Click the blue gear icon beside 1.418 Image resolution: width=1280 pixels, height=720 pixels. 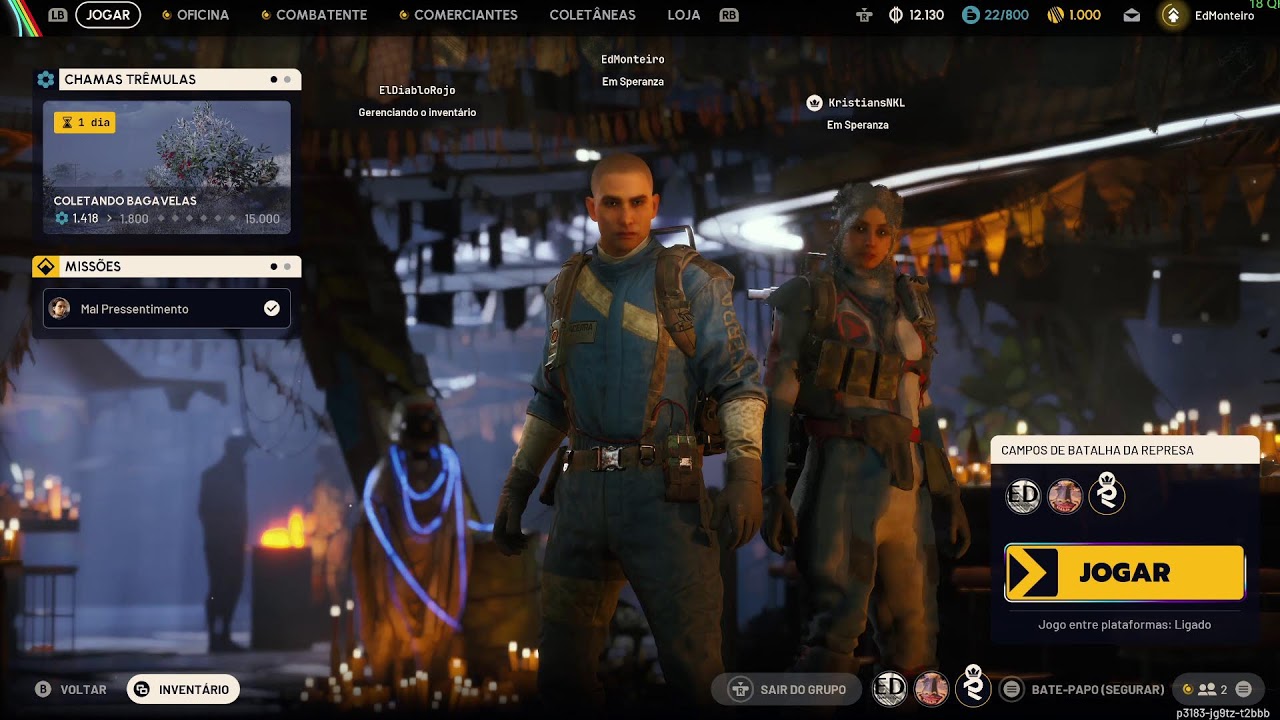pyautogui.click(x=62, y=218)
